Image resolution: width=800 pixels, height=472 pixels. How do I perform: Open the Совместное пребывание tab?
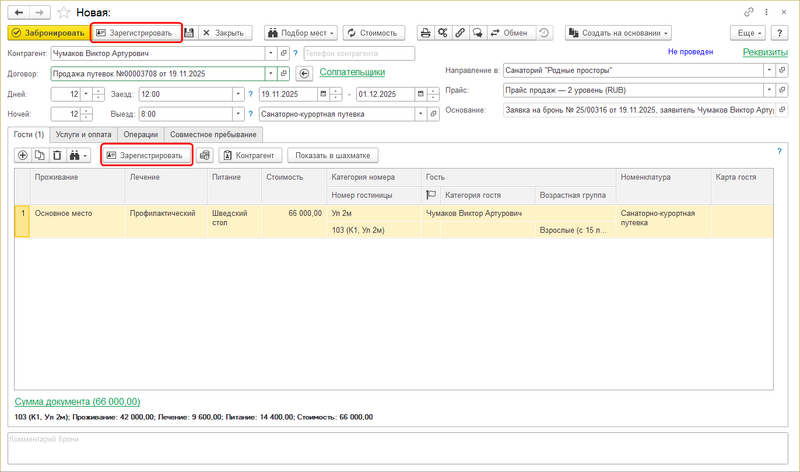coord(213,133)
